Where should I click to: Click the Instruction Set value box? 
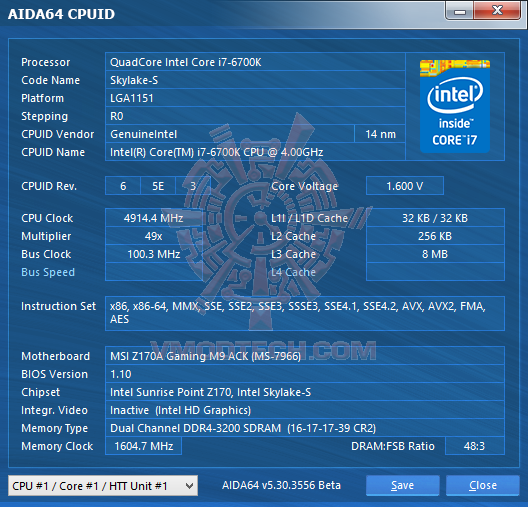pos(305,313)
